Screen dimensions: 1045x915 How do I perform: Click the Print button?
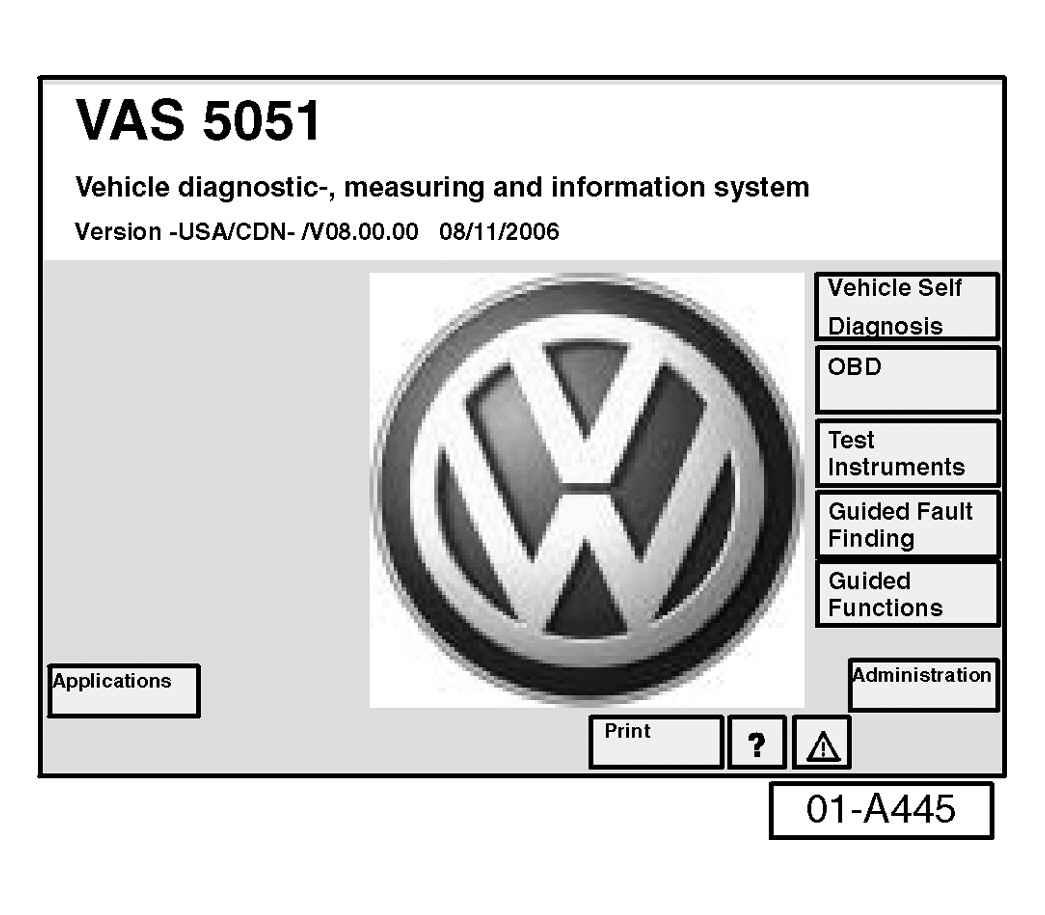tap(656, 742)
